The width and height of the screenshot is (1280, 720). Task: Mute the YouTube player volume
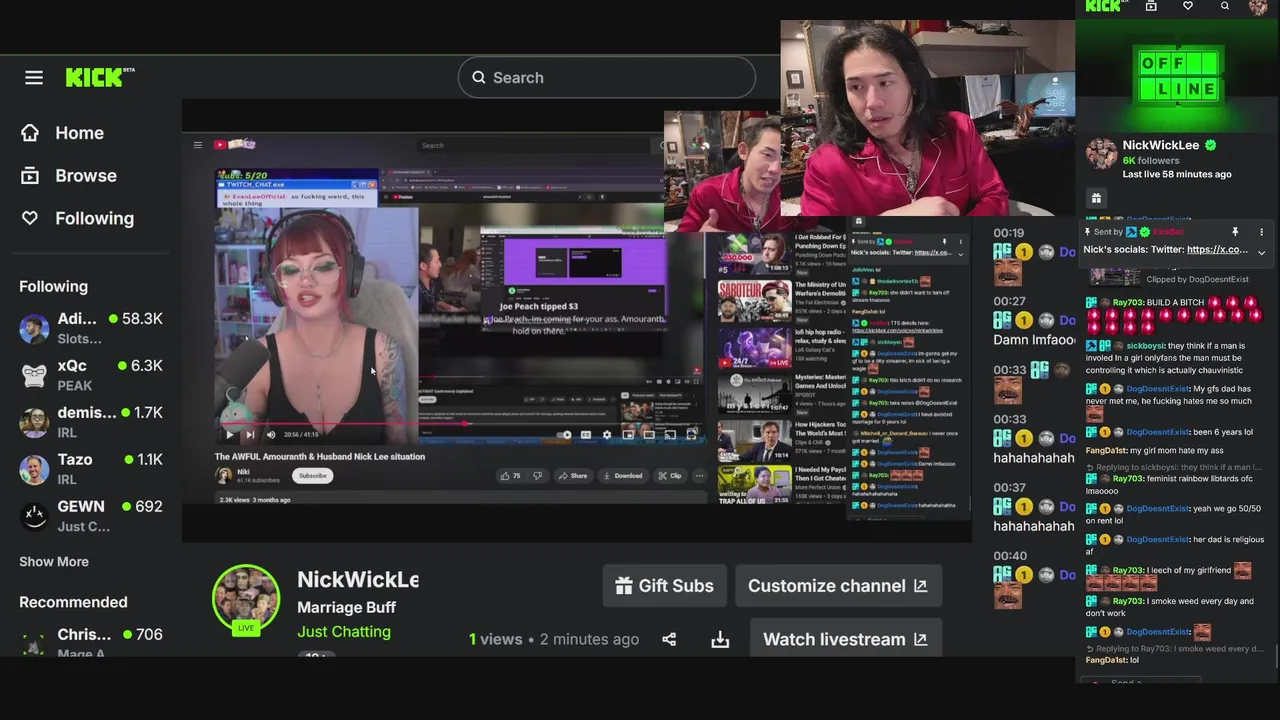click(x=270, y=434)
